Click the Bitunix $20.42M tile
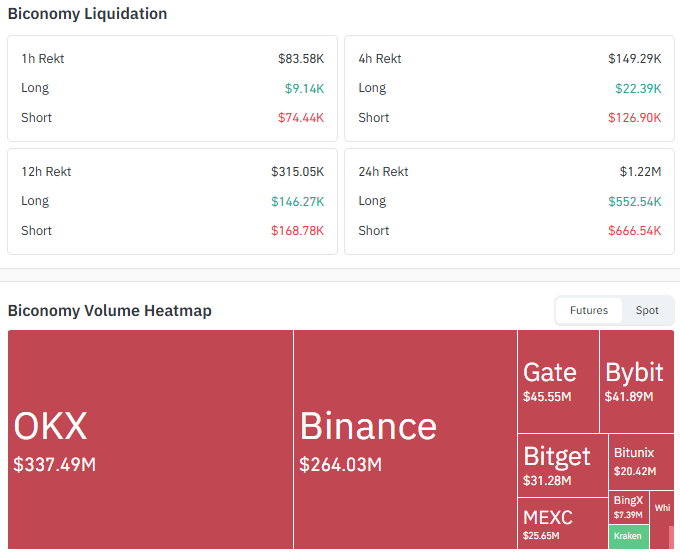 641,461
